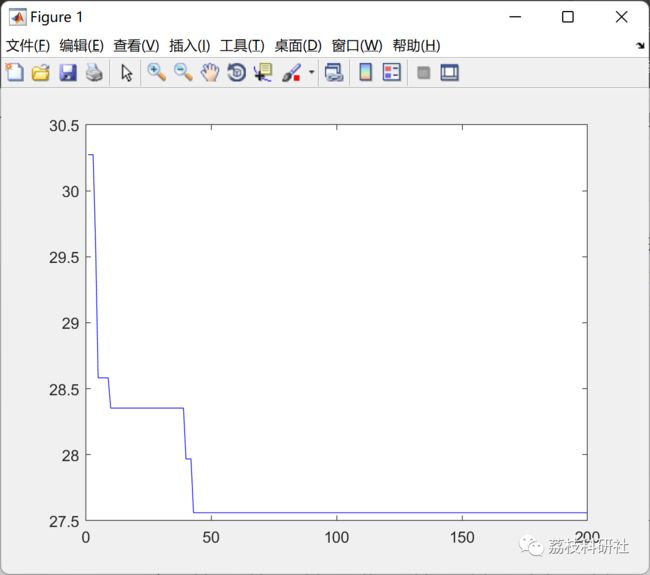Open the 编辑(E) menu
The height and width of the screenshot is (575, 650).
[x=81, y=46]
